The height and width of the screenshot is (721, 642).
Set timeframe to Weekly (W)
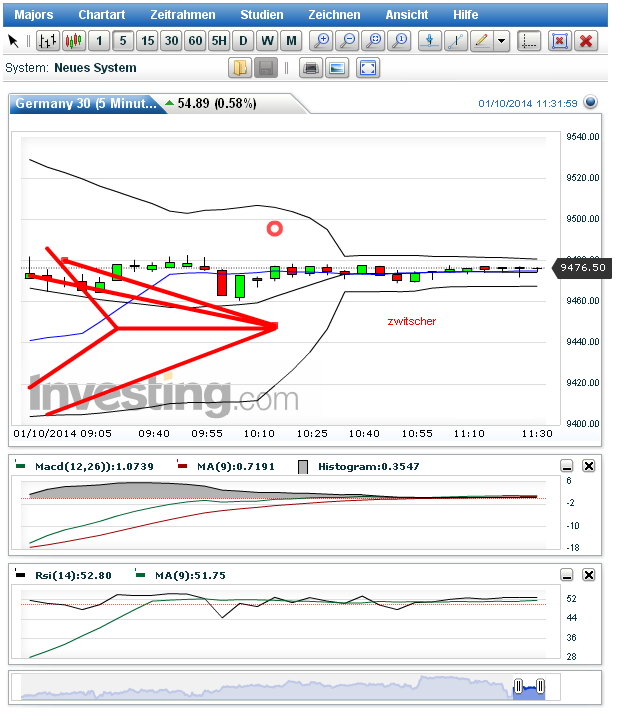[267, 41]
